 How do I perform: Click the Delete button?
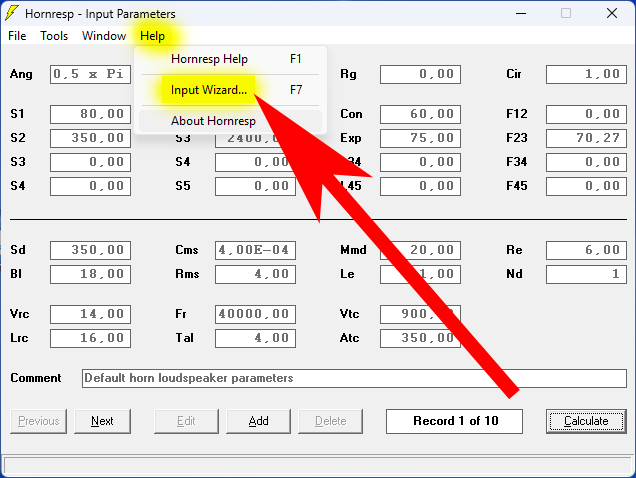pyautogui.click(x=331, y=421)
